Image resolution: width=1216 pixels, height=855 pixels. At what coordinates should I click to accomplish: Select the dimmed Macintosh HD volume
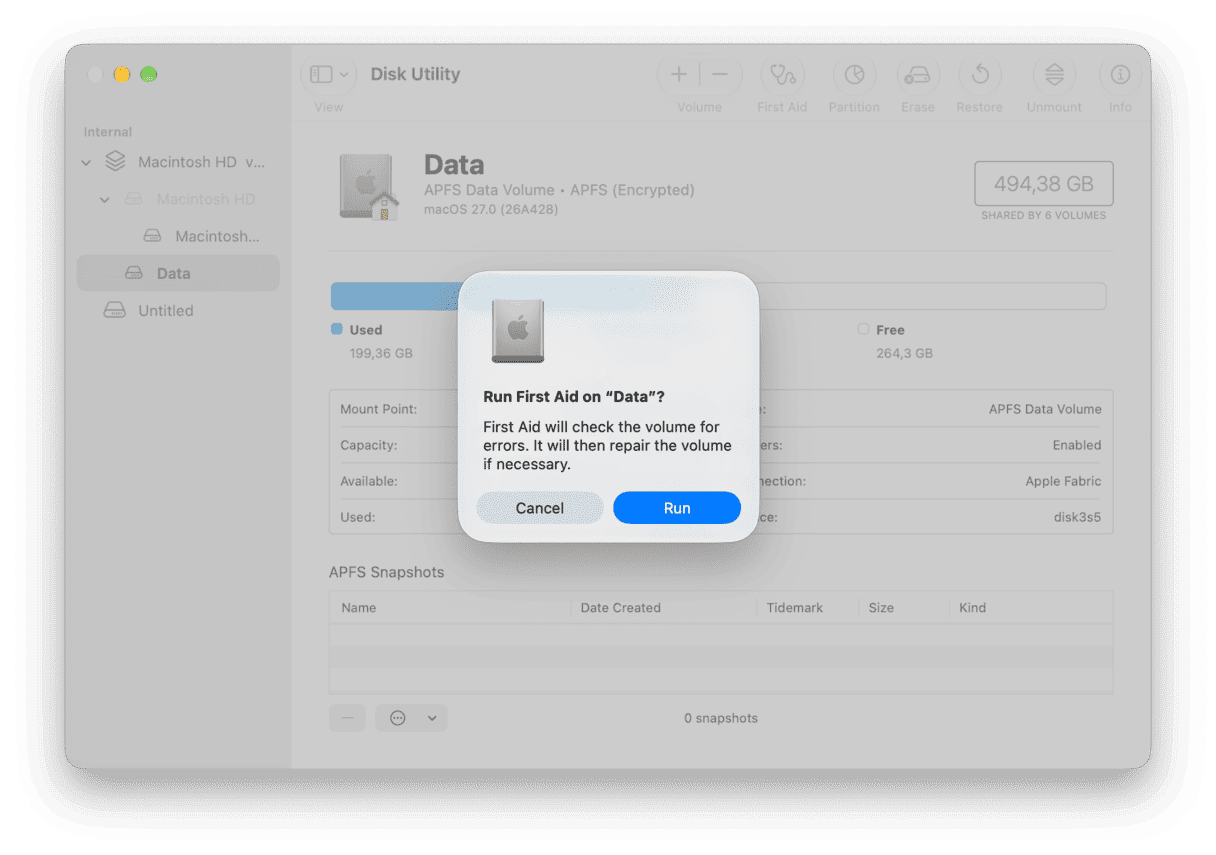178,199
